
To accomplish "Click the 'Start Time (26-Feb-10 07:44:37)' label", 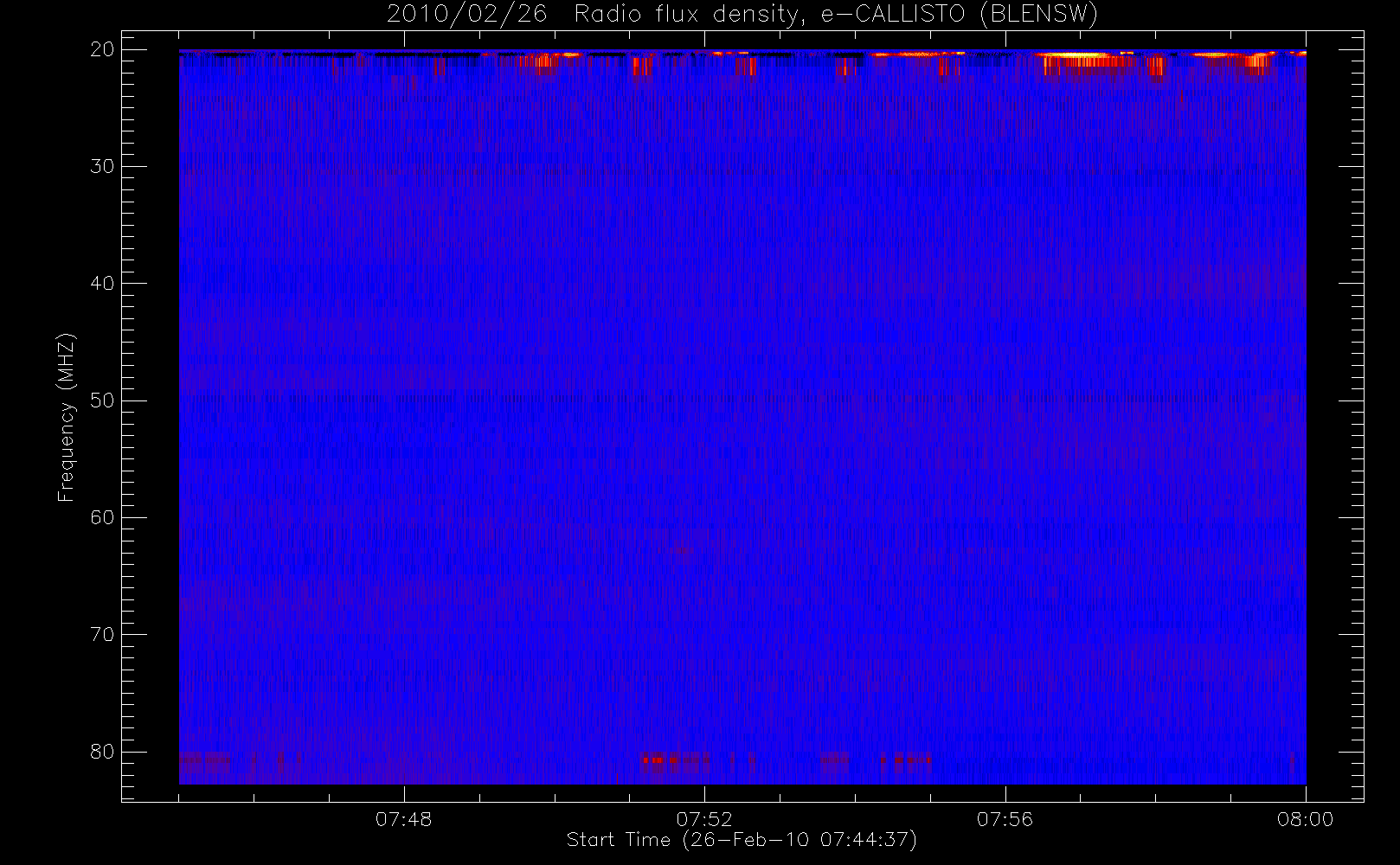I will click(x=742, y=840).
